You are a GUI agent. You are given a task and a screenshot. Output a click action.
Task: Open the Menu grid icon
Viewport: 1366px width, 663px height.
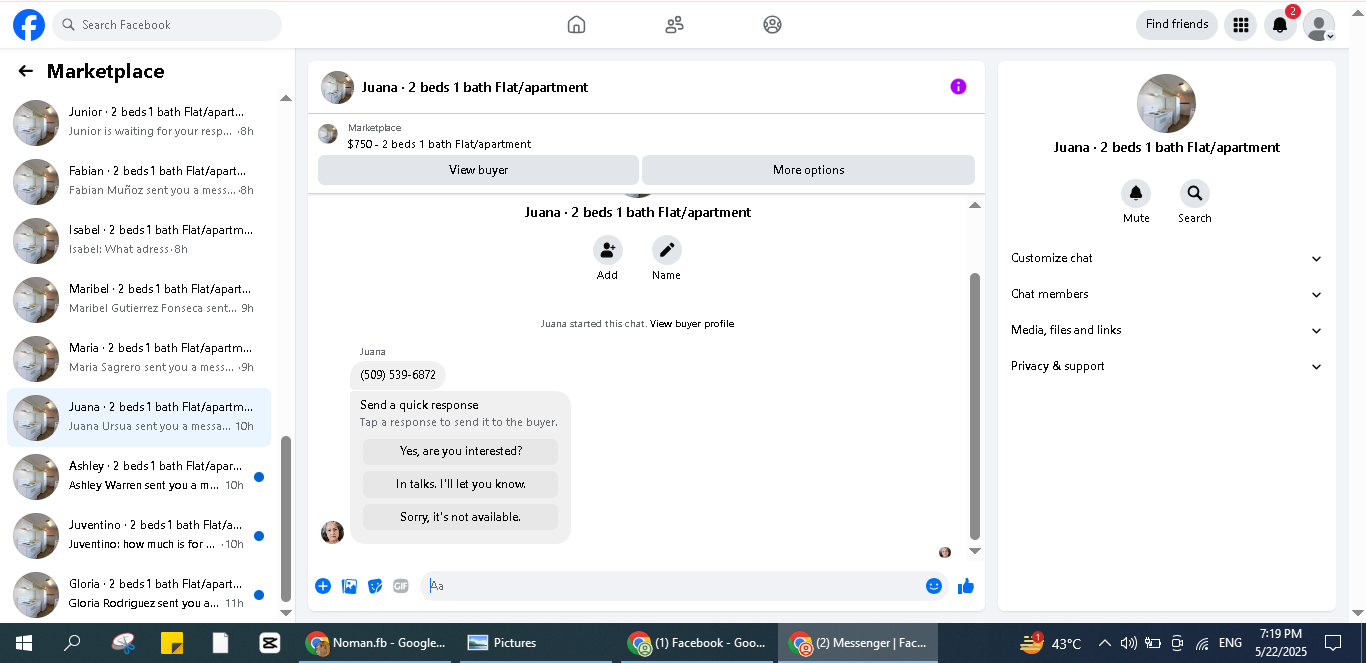1240,25
